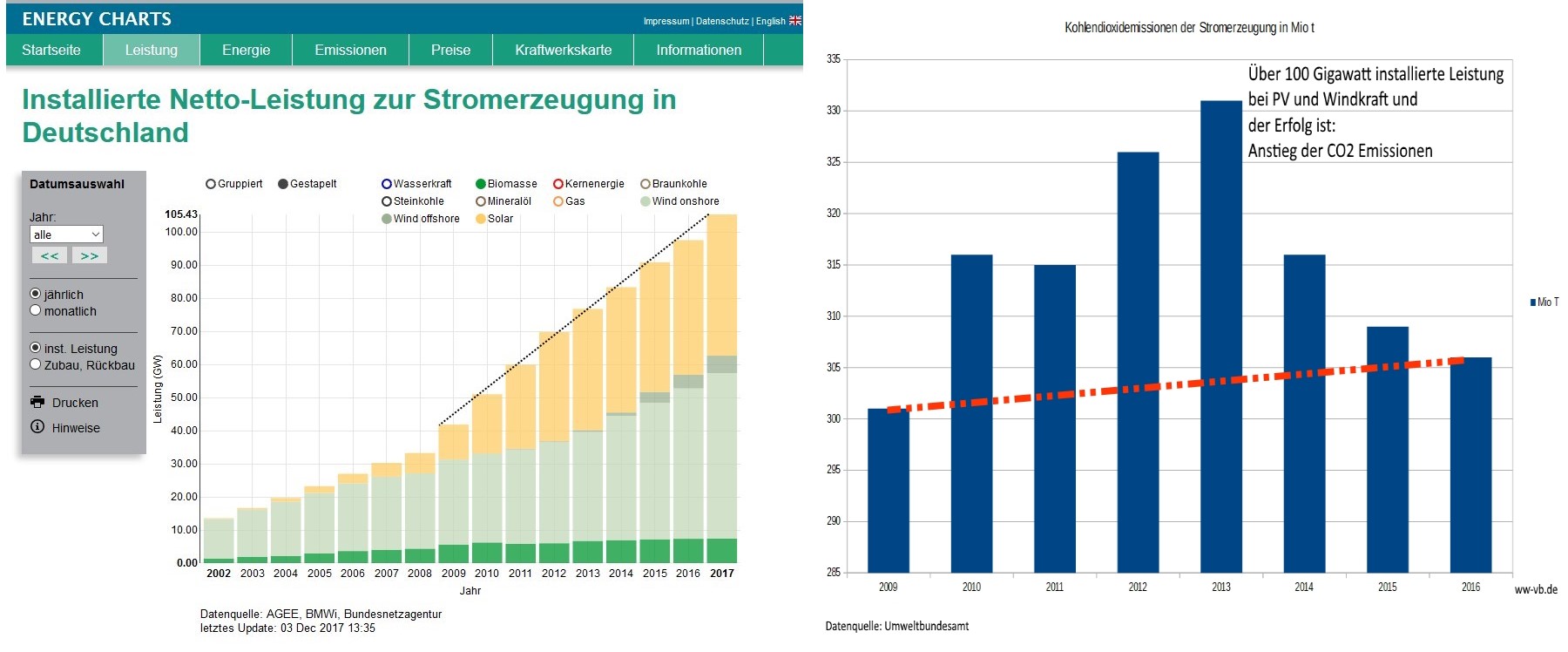1568x652 pixels.
Task: Click the UK flag language icon
Action: 794,21
